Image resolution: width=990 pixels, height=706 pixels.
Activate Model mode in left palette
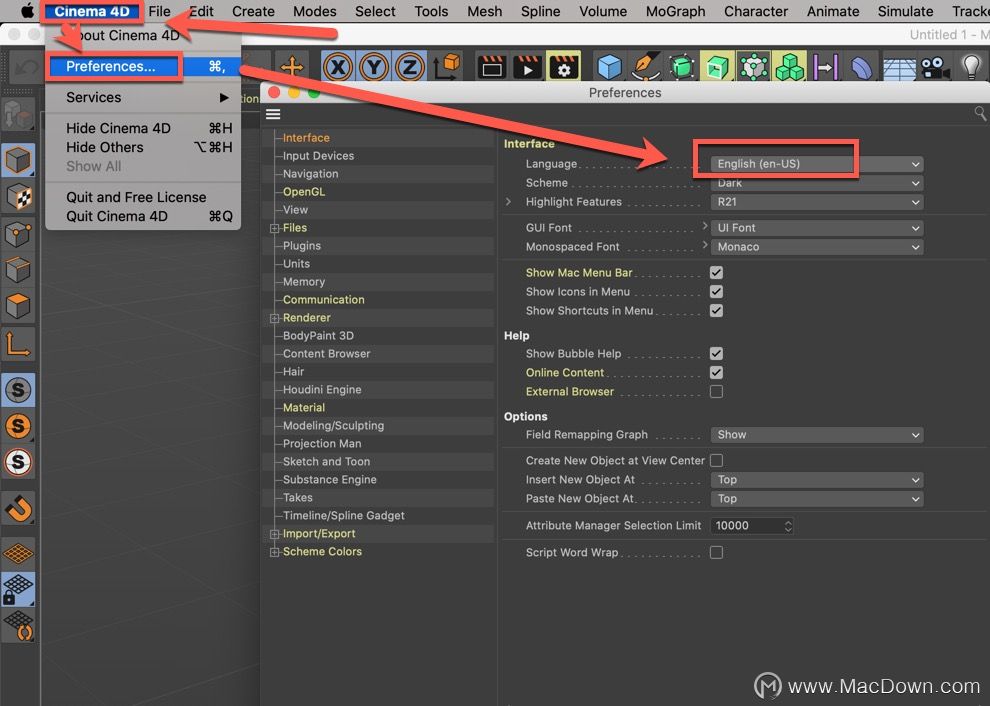click(x=18, y=160)
